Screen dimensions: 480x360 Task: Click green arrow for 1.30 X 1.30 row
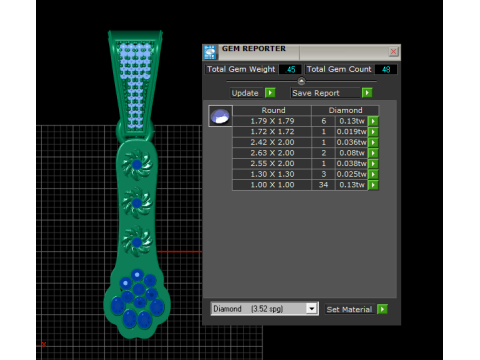tap(373, 174)
